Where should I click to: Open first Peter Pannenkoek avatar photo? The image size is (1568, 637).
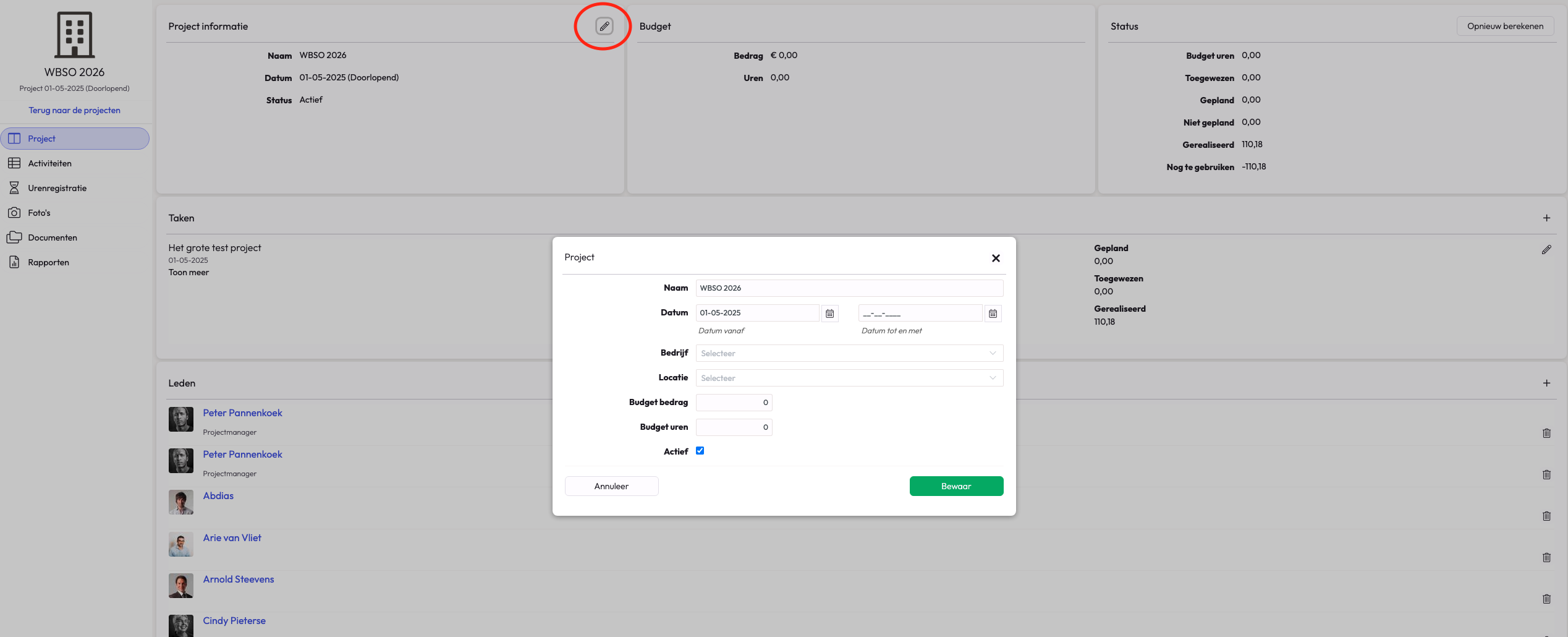[x=181, y=419]
